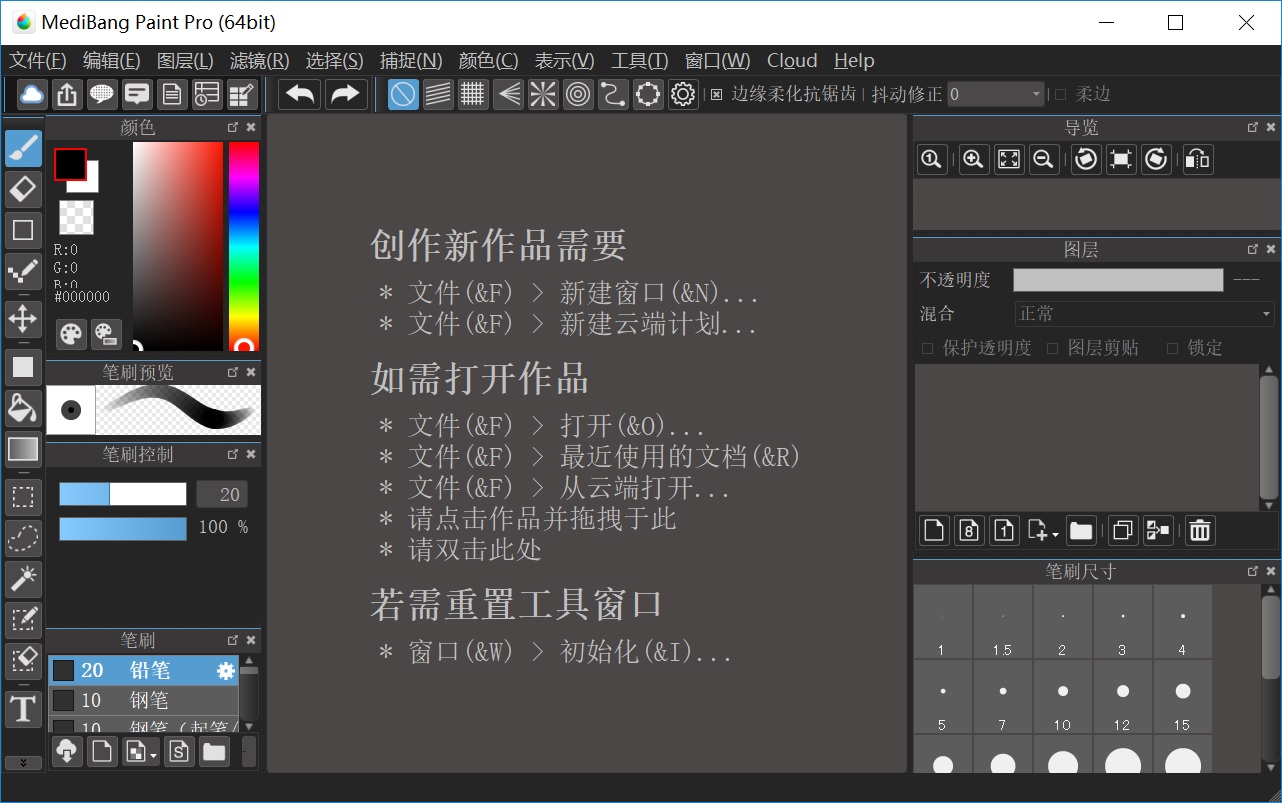Enable the parallel lines snap guide
The width and height of the screenshot is (1282, 803).
coord(438,95)
